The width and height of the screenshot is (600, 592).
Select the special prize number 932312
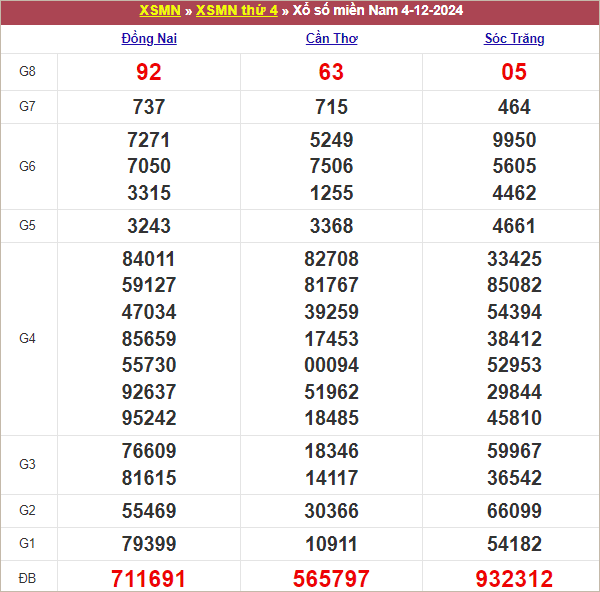point(514,579)
